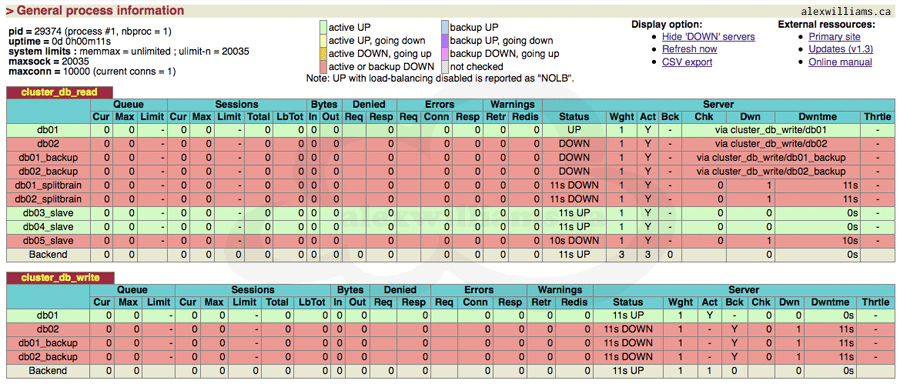The height and width of the screenshot is (384, 900).
Task: Click the backup UP blue legend swatch
Action: pyautogui.click(x=445, y=27)
